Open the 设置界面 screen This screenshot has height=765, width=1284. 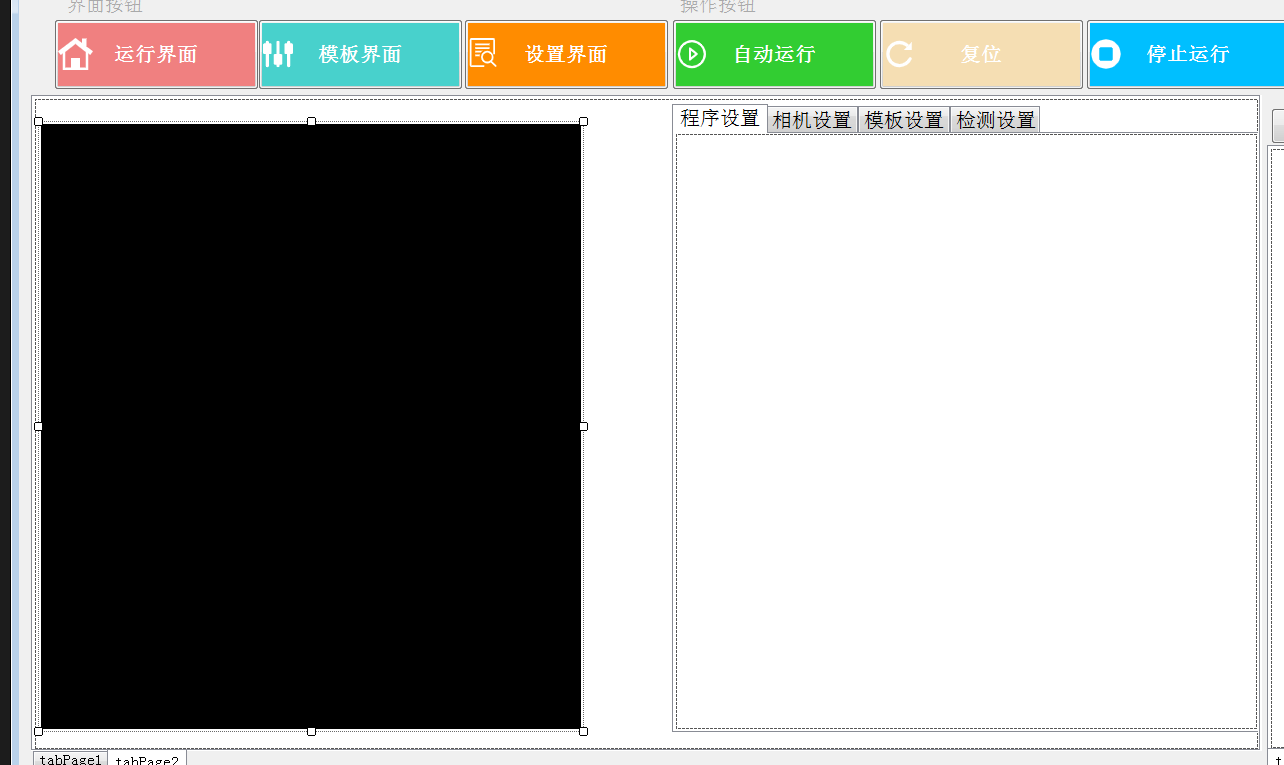coord(567,54)
